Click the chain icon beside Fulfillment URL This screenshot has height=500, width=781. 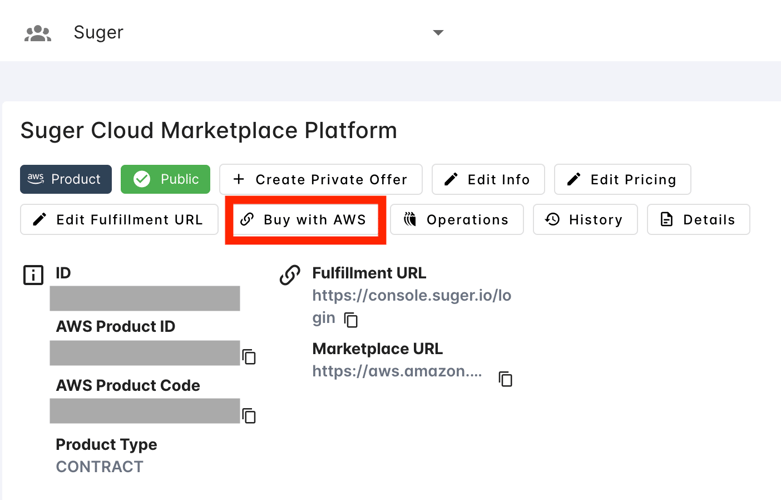click(290, 275)
